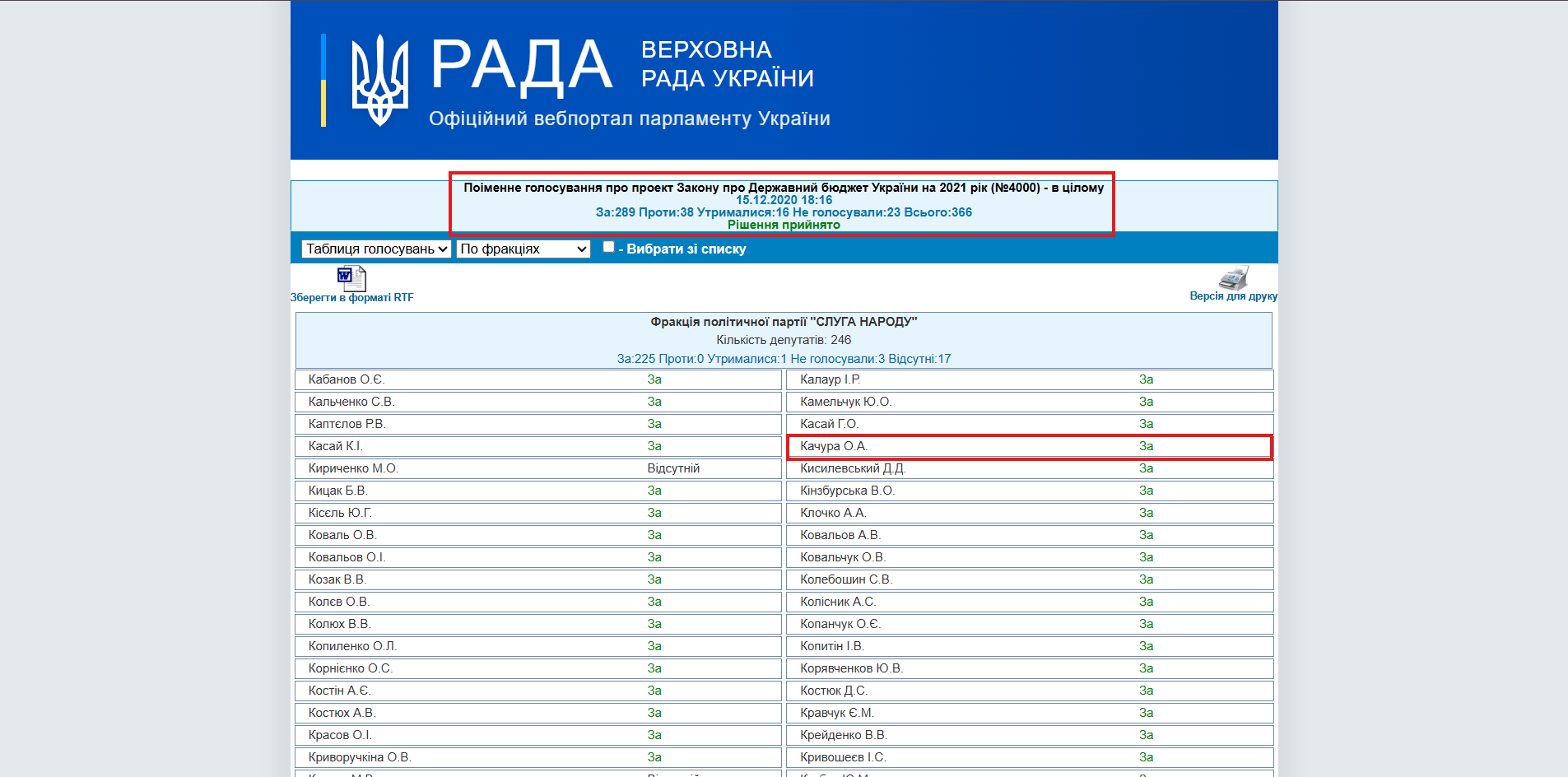Image resolution: width=1568 pixels, height=777 pixels.
Task: Select deputy 'Копанчук О.Є.'
Action: click(840, 624)
